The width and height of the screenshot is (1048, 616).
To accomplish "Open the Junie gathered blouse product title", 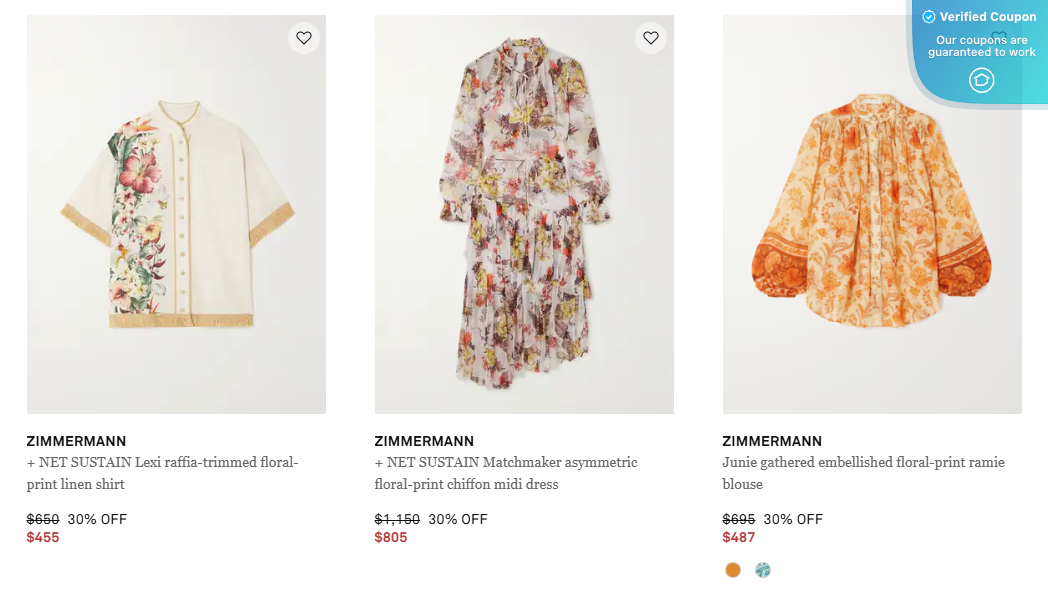I will point(863,473).
